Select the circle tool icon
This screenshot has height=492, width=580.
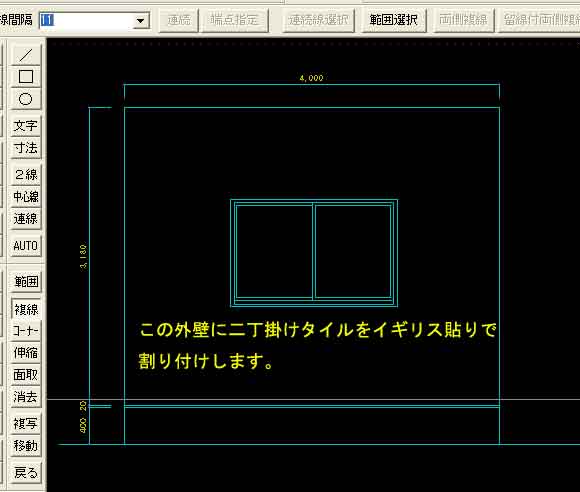coord(26,99)
